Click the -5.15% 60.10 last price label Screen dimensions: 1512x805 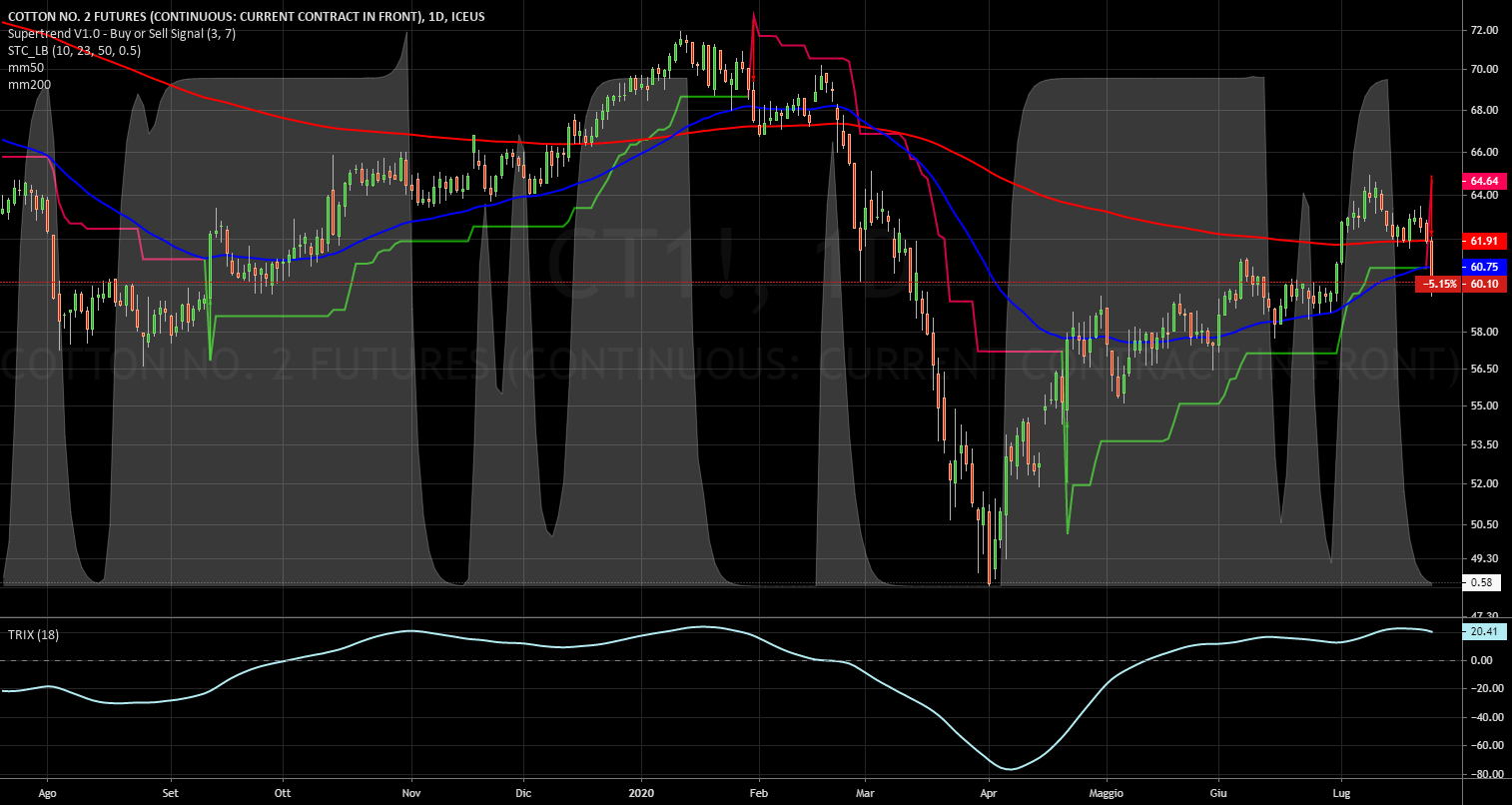pos(1460,284)
